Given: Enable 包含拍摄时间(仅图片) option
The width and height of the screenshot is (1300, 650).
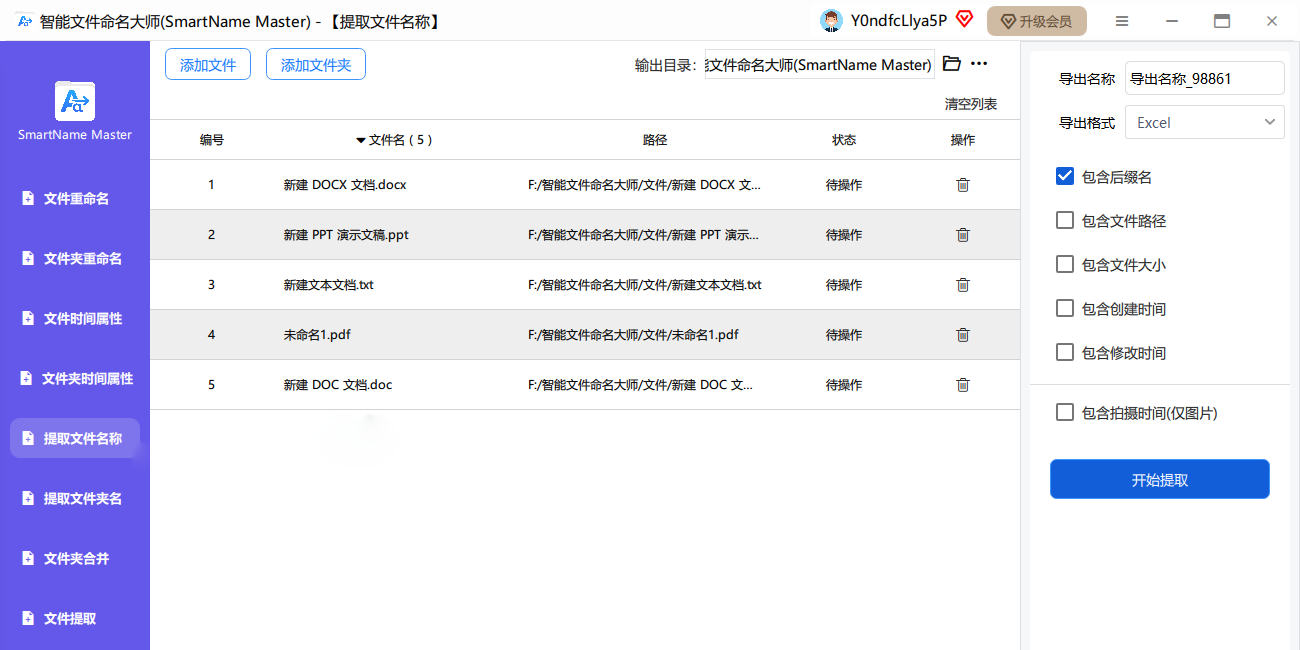Looking at the screenshot, I should coord(1065,413).
